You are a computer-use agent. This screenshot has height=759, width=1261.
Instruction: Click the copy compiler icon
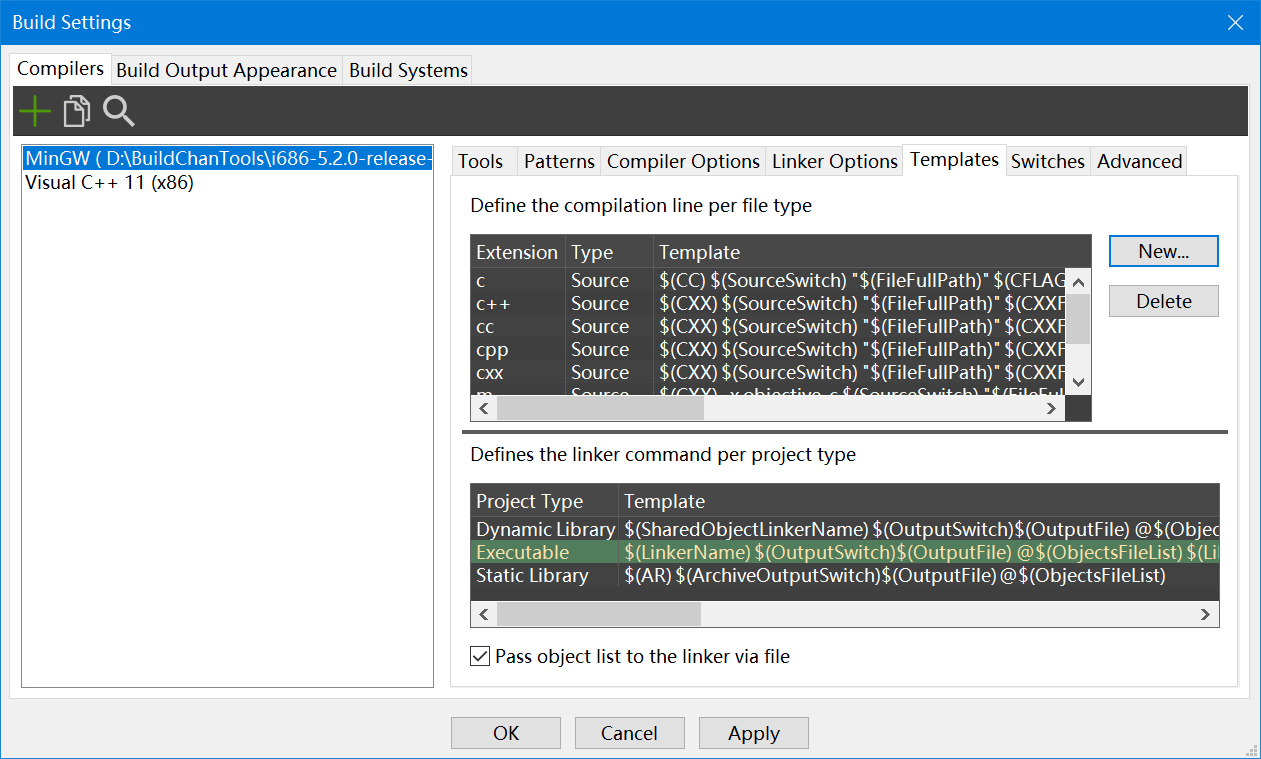(x=76, y=111)
